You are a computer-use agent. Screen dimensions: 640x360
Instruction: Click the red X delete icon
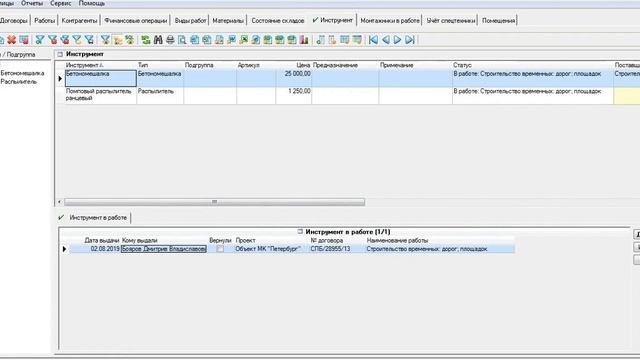click(11, 40)
